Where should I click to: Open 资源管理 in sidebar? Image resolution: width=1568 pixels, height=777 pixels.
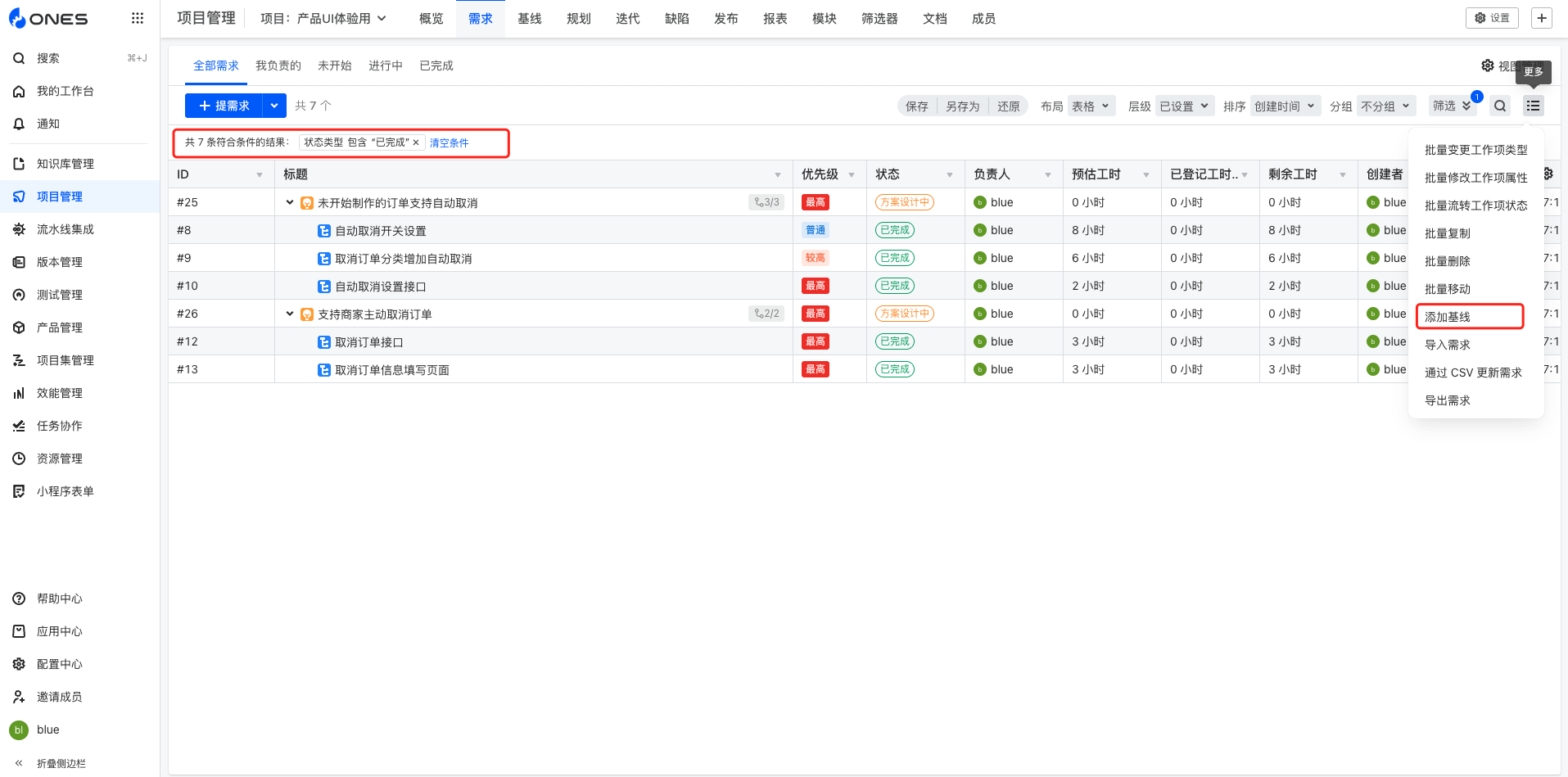[x=60, y=459]
